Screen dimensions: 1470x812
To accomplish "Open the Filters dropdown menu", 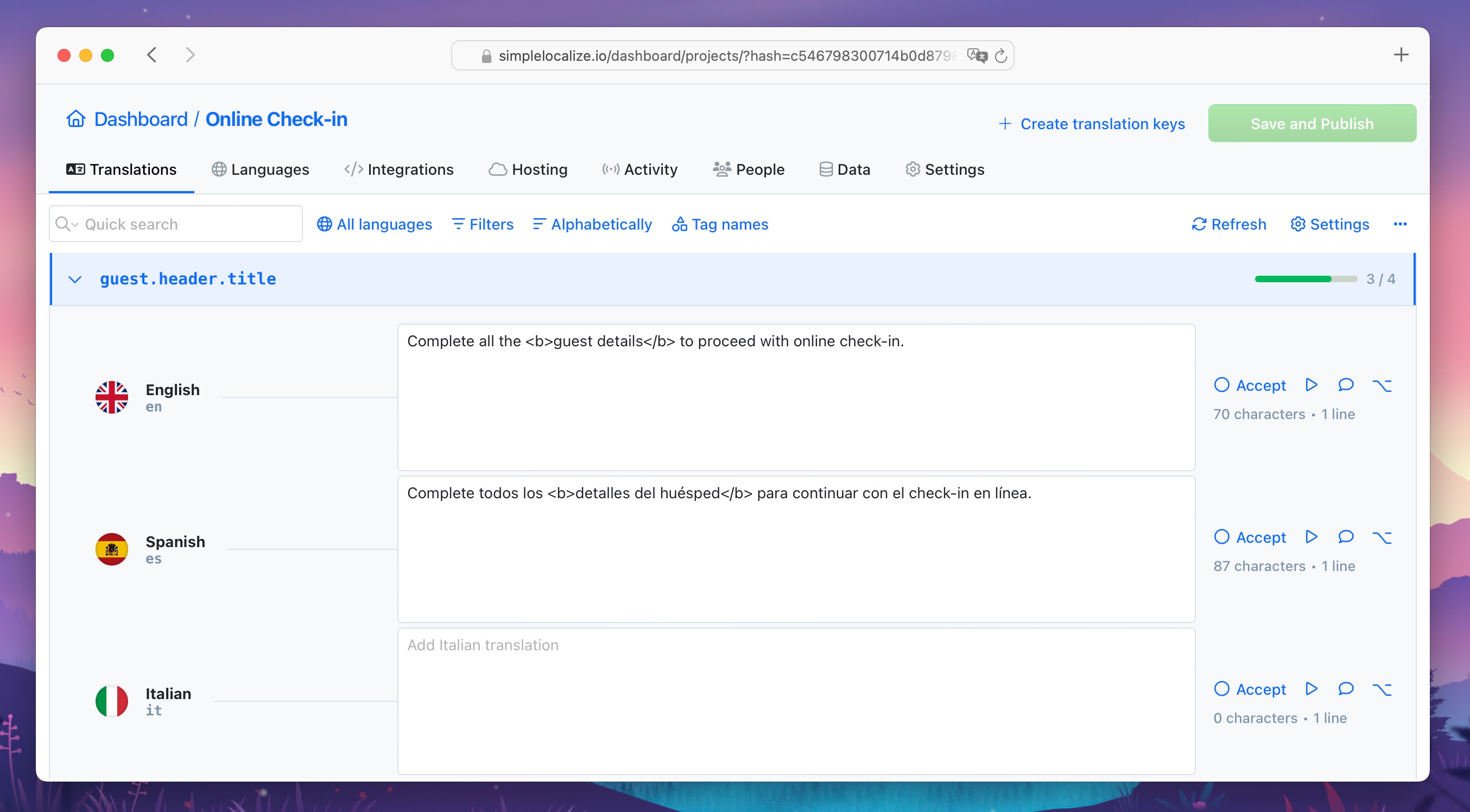I will [x=484, y=224].
